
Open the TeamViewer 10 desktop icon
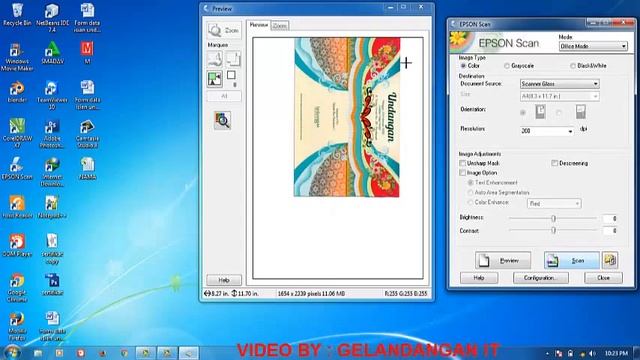pos(52,95)
